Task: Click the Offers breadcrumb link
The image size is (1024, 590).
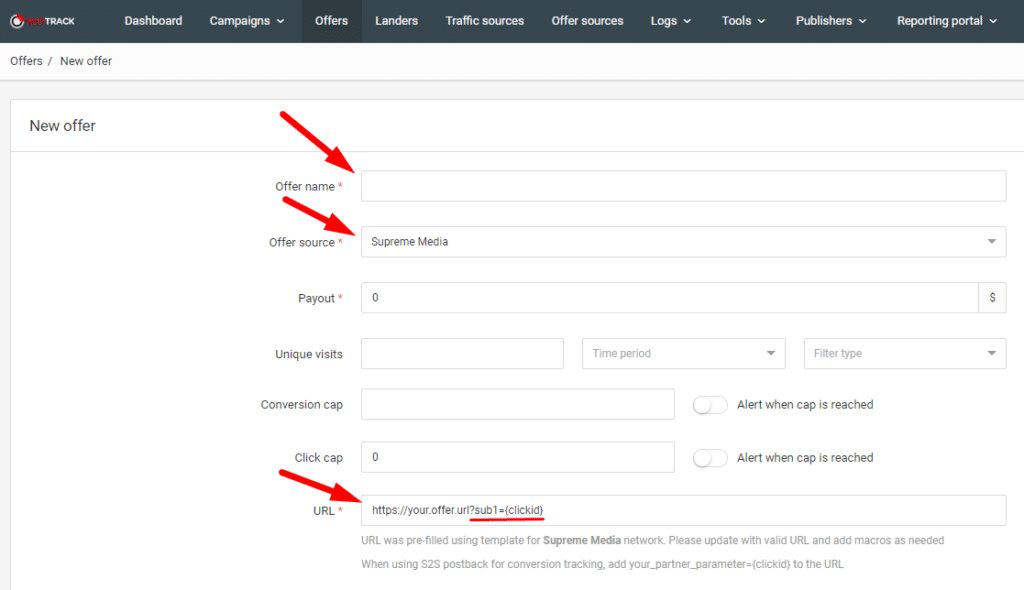Action: click(26, 61)
